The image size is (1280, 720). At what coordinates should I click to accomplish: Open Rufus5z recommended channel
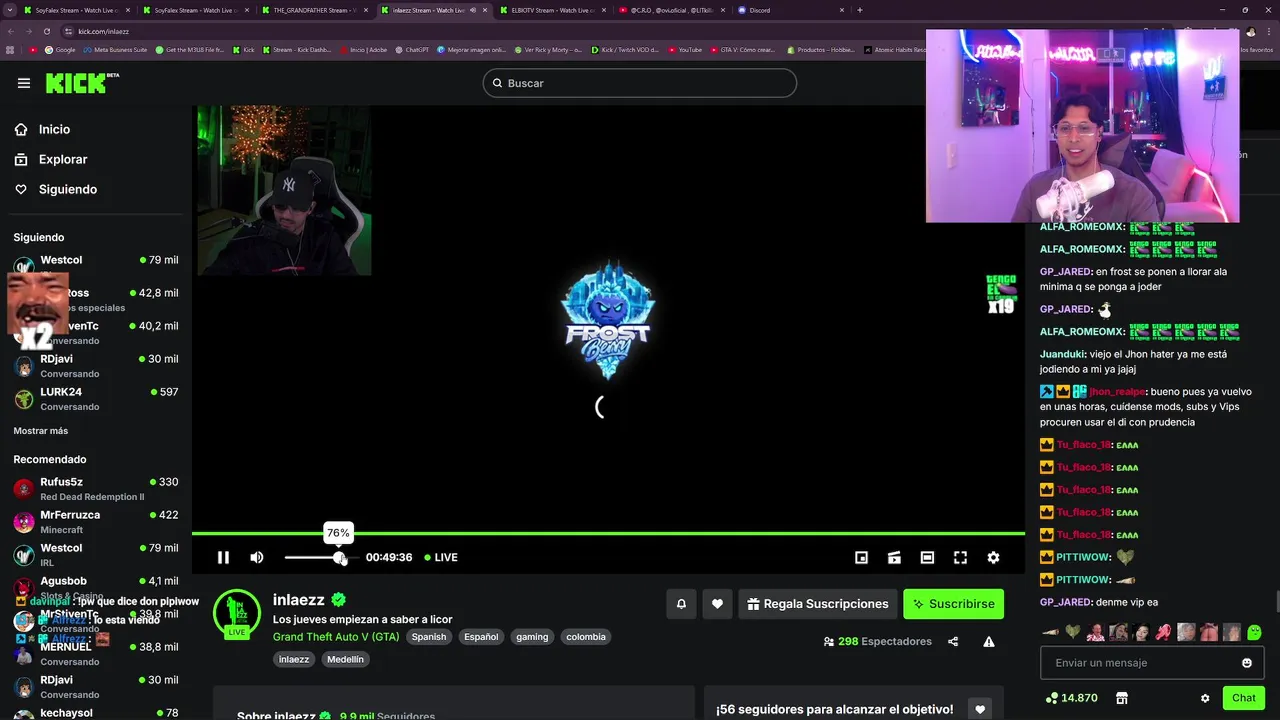click(96, 488)
